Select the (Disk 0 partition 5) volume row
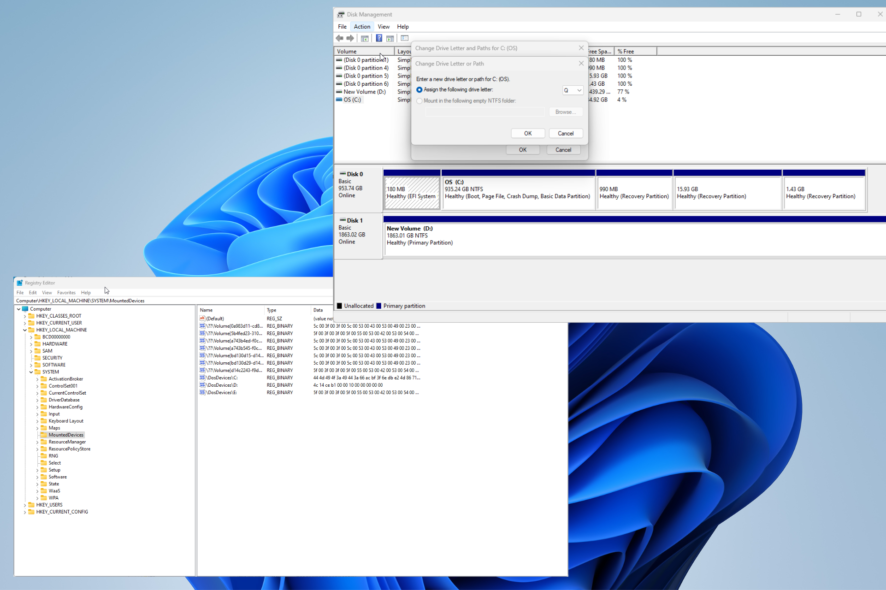The width and height of the screenshot is (886, 590). pos(366,76)
